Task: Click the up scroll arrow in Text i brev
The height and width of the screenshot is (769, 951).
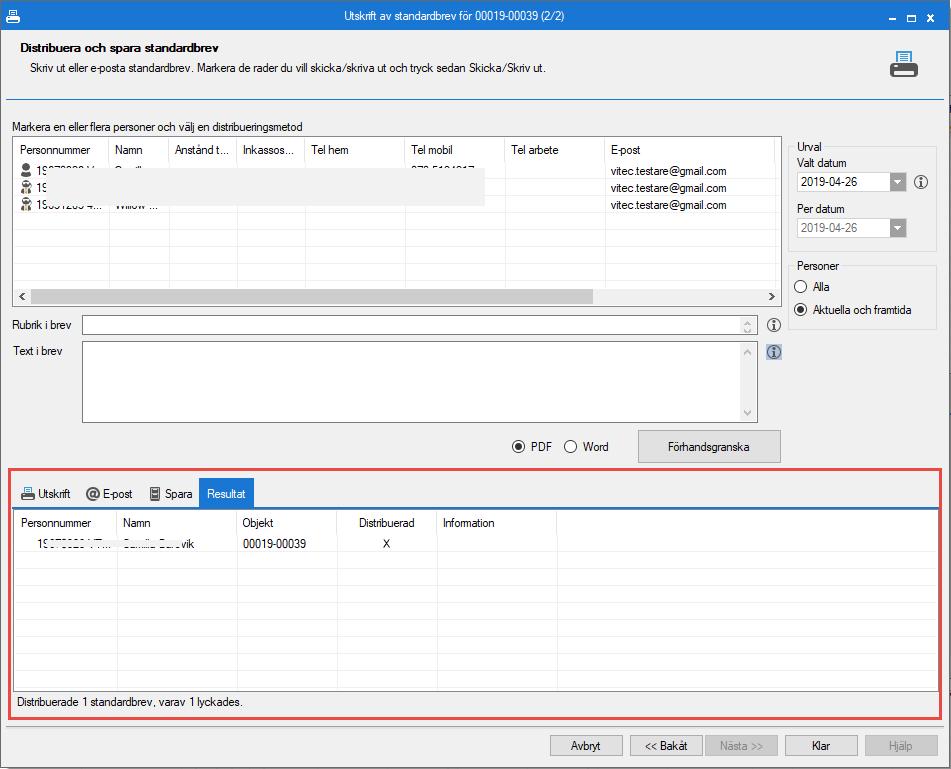Action: point(747,352)
